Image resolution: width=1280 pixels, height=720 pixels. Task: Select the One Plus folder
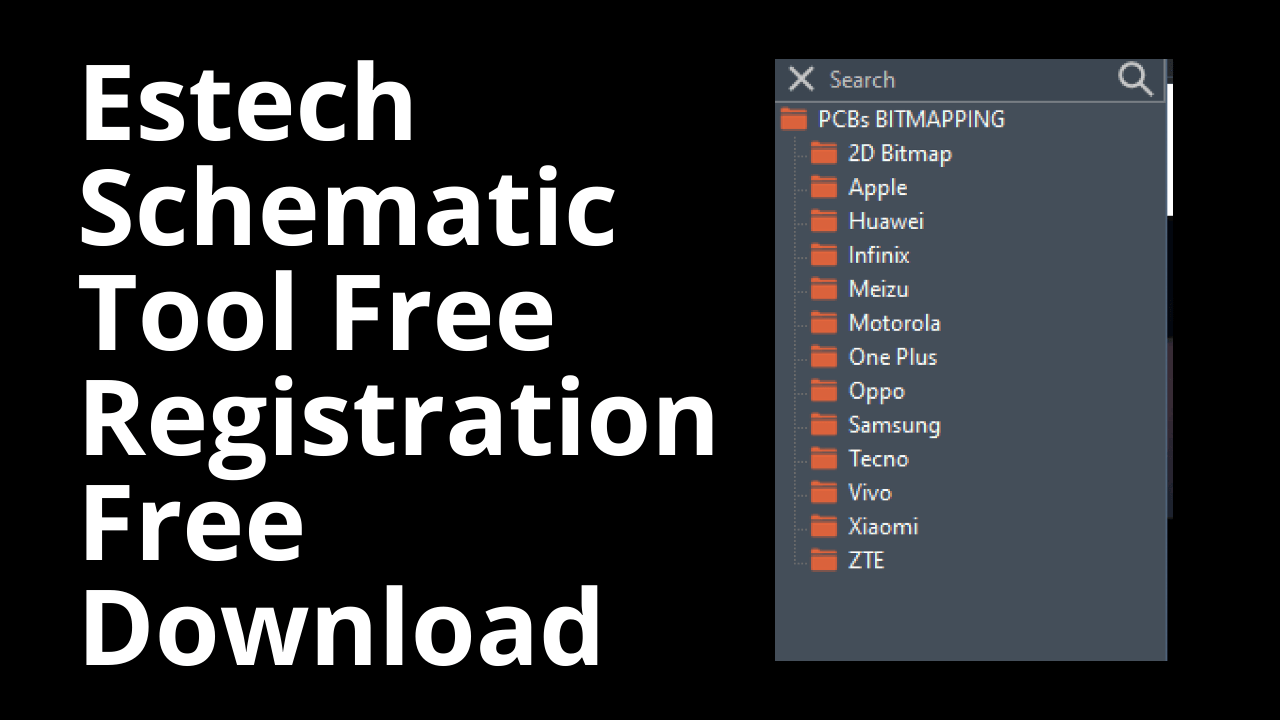[893, 356]
